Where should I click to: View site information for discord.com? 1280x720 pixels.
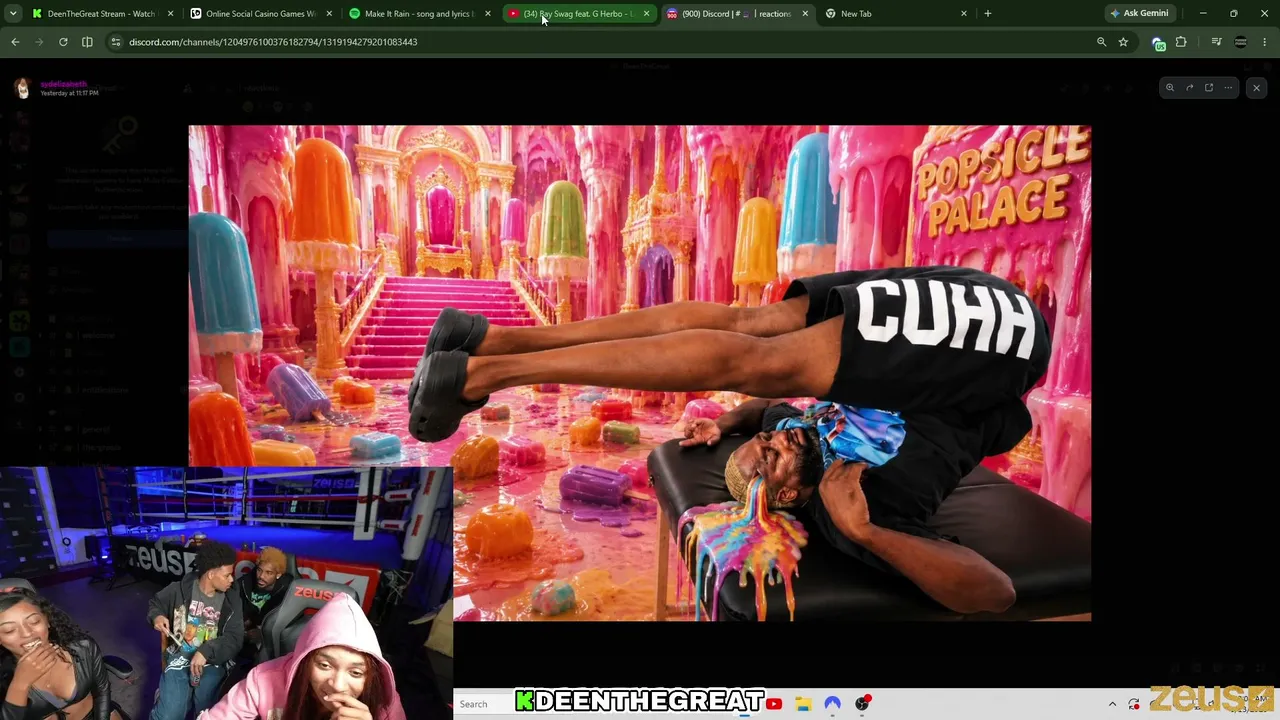click(116, 42)
